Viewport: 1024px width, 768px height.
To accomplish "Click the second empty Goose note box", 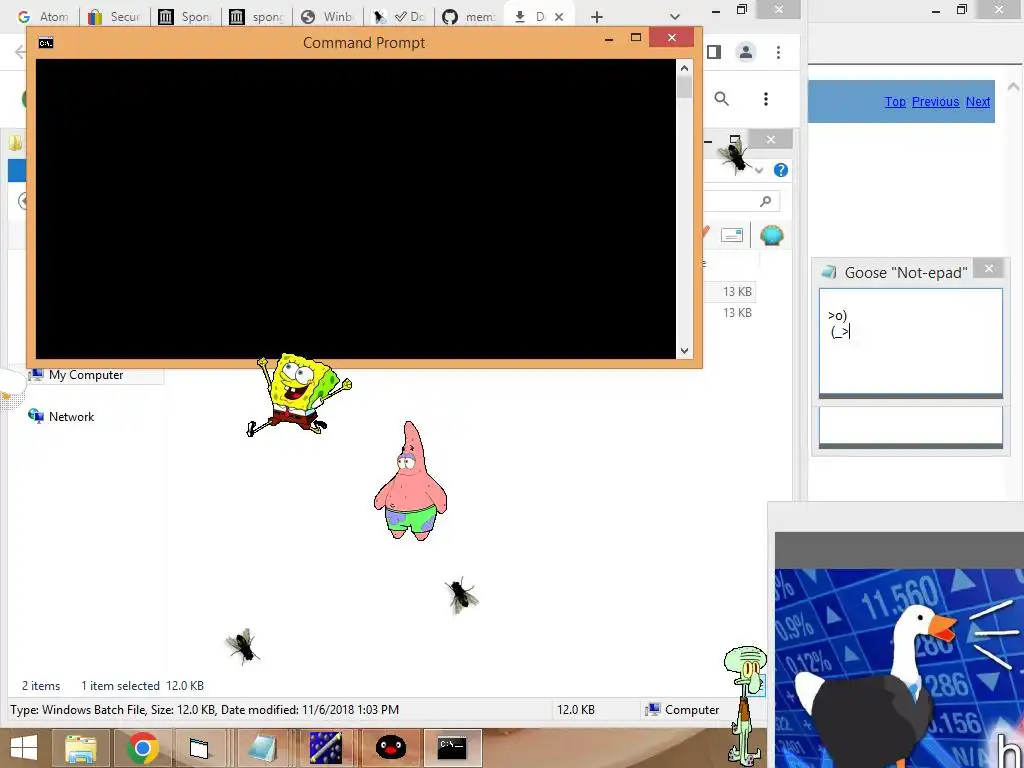I will (x=910, y=426).
